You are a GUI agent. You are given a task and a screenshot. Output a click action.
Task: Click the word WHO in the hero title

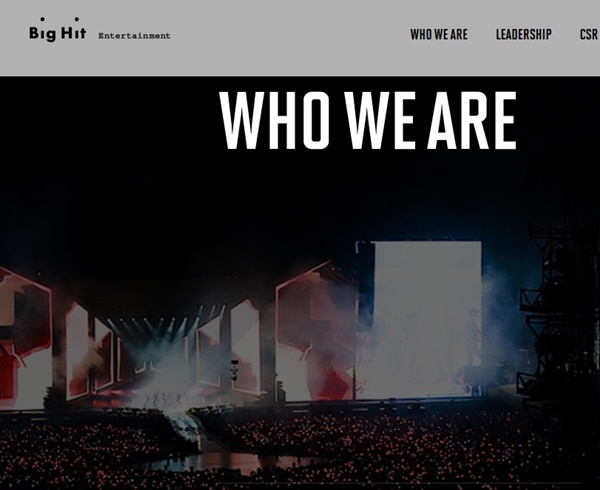click(274, 120)
